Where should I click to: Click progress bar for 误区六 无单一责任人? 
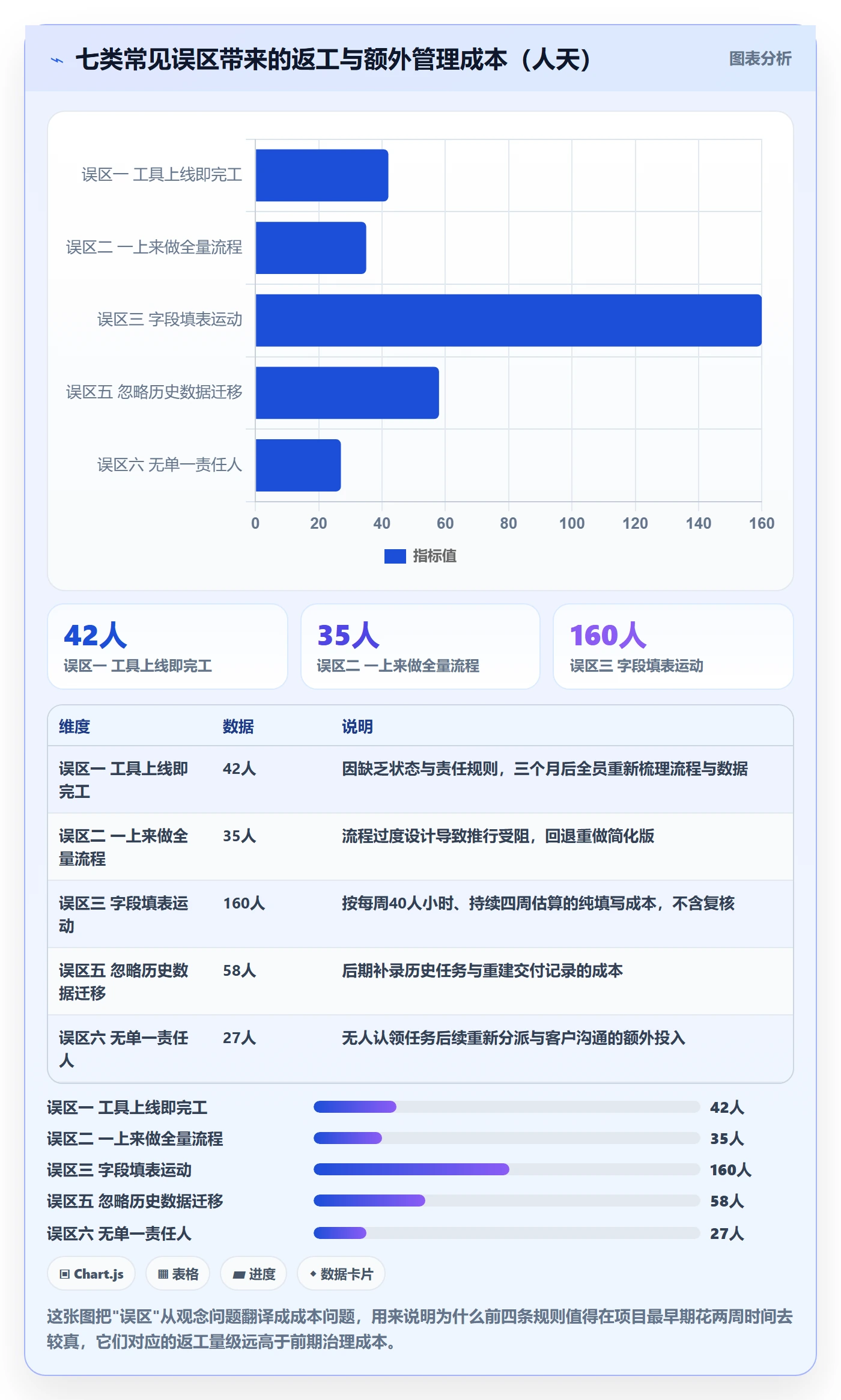507,1233
